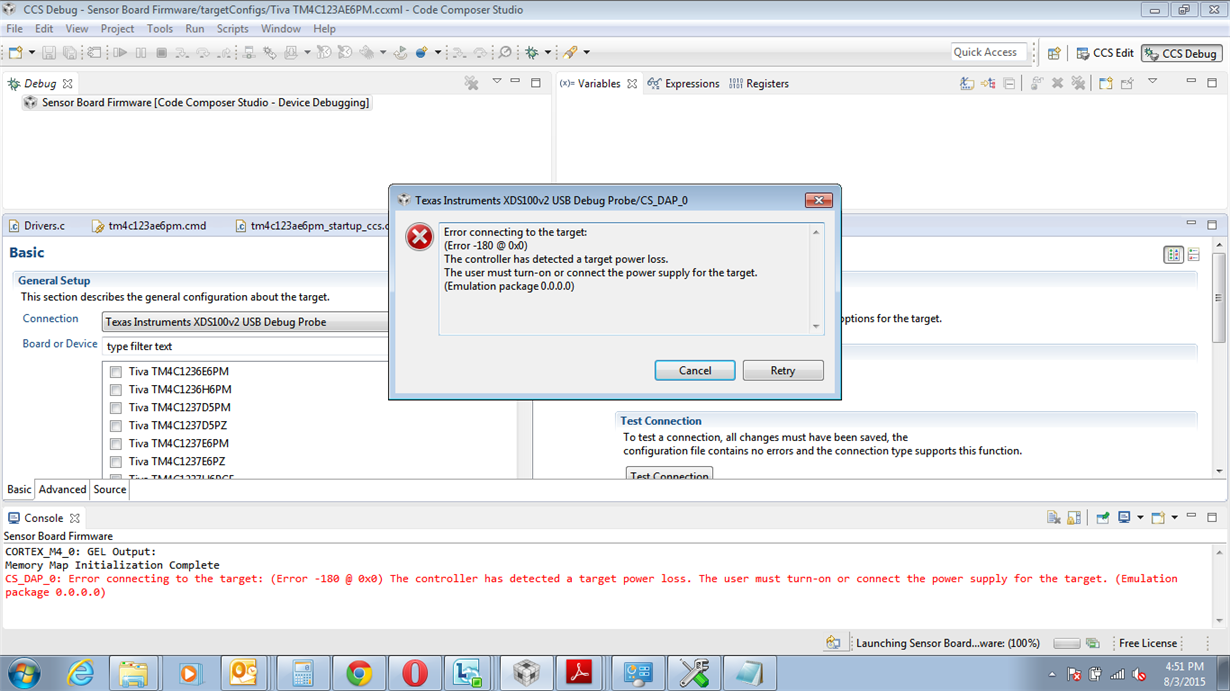Open the New file icon dropdown arrow
This screenshot has width=1230, height=691.
coord(31,52)
